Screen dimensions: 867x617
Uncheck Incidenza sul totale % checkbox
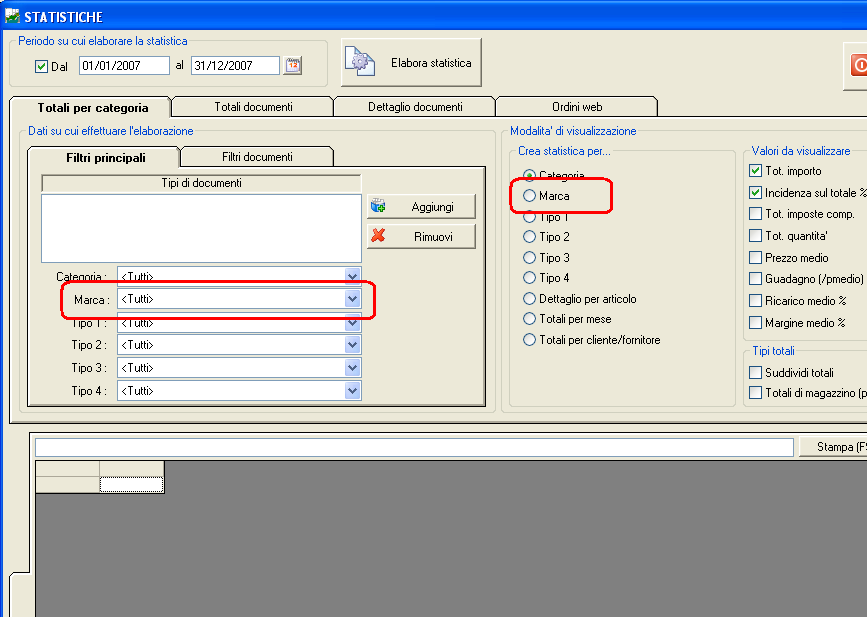pyautogui.click(x=755, y=192)
